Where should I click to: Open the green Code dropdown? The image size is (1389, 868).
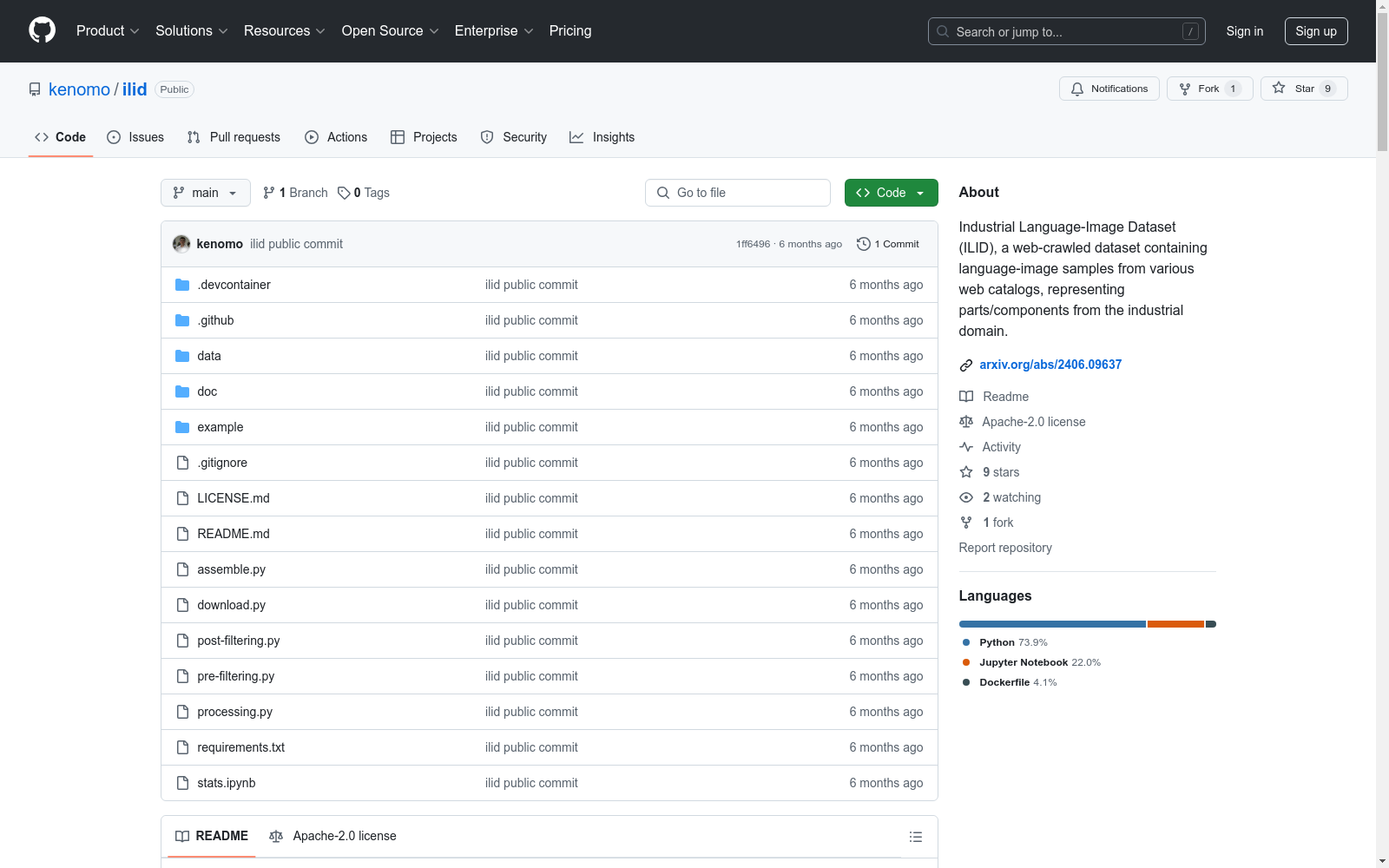(x=891, y=193)
